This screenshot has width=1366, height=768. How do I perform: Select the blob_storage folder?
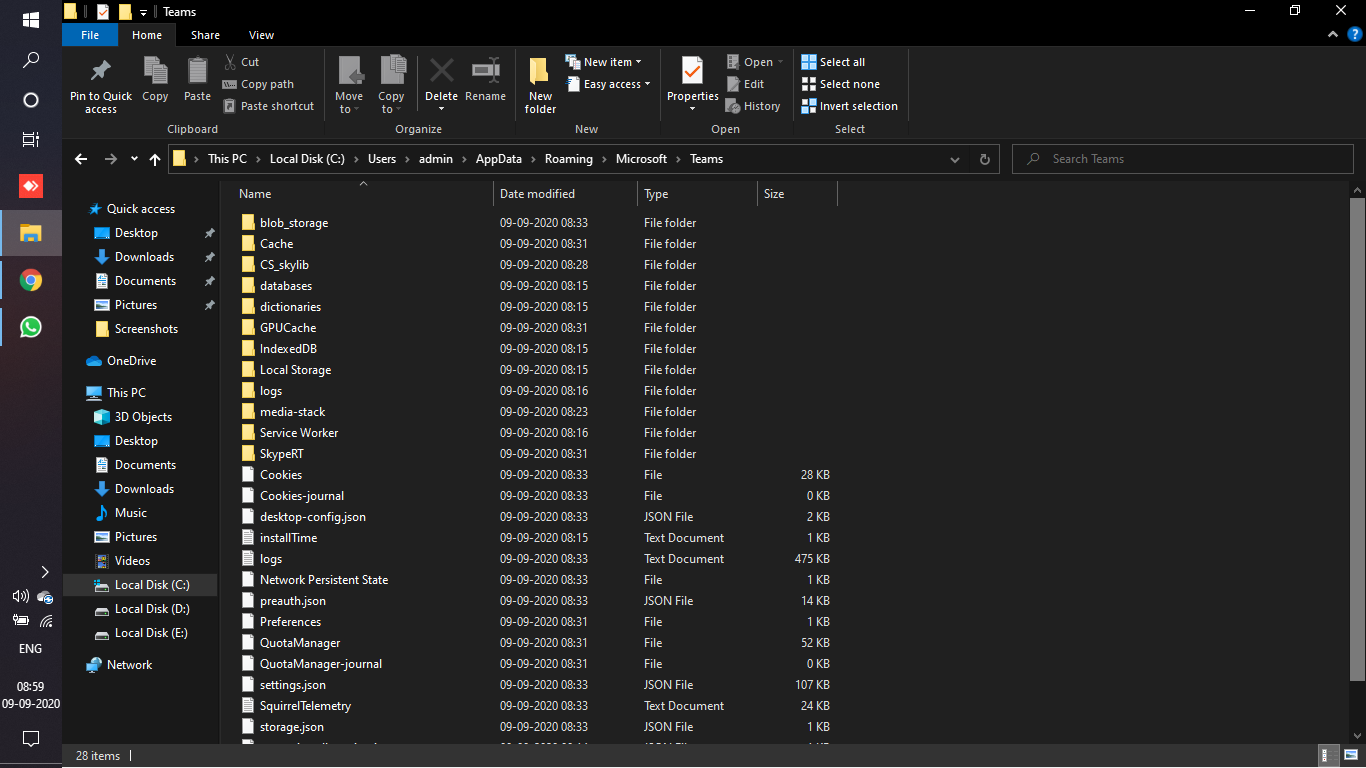[x=294, y=223]
